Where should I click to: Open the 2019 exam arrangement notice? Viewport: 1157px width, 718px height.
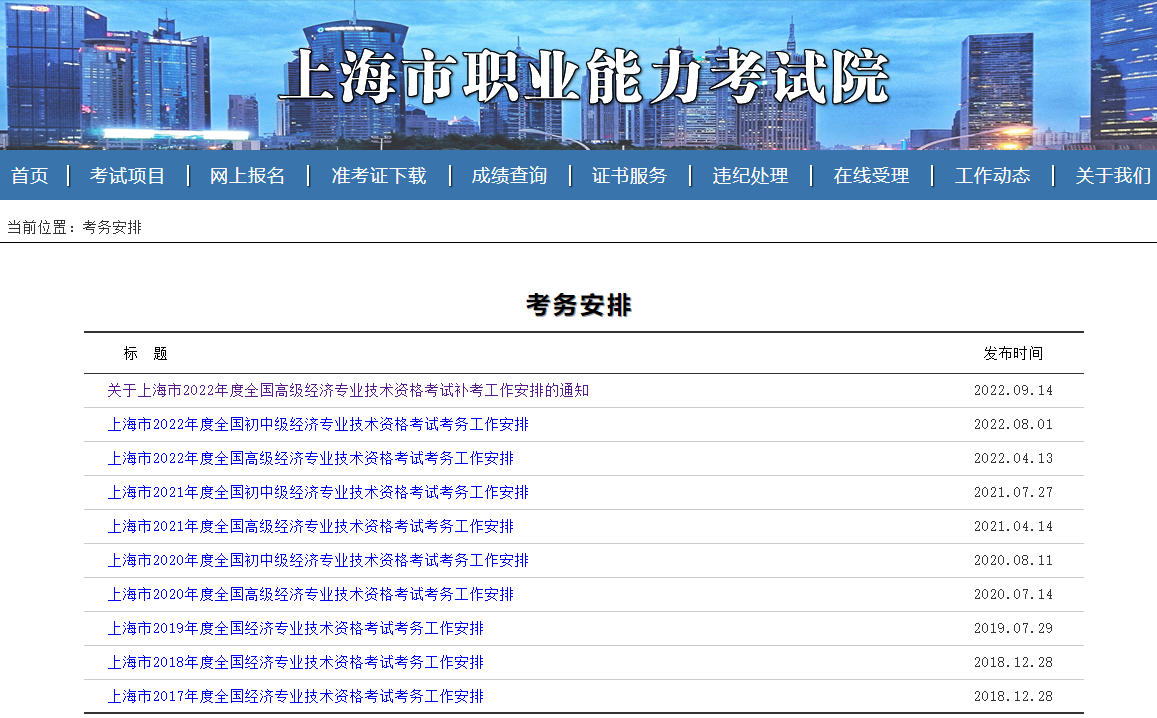tap(296, 628)
